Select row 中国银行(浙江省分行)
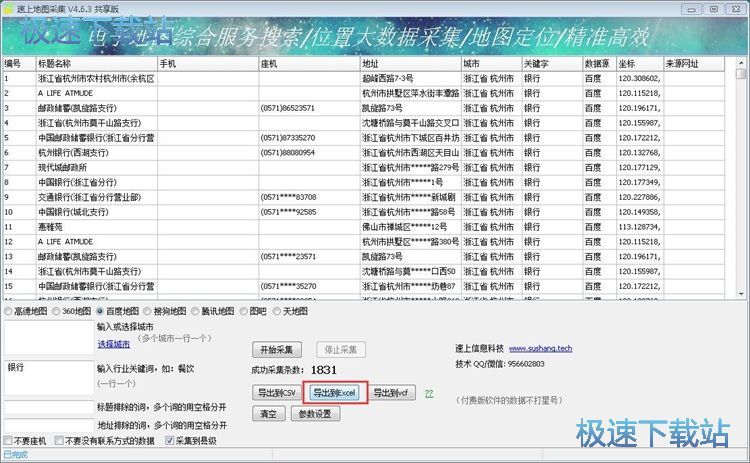 point(364,182)
